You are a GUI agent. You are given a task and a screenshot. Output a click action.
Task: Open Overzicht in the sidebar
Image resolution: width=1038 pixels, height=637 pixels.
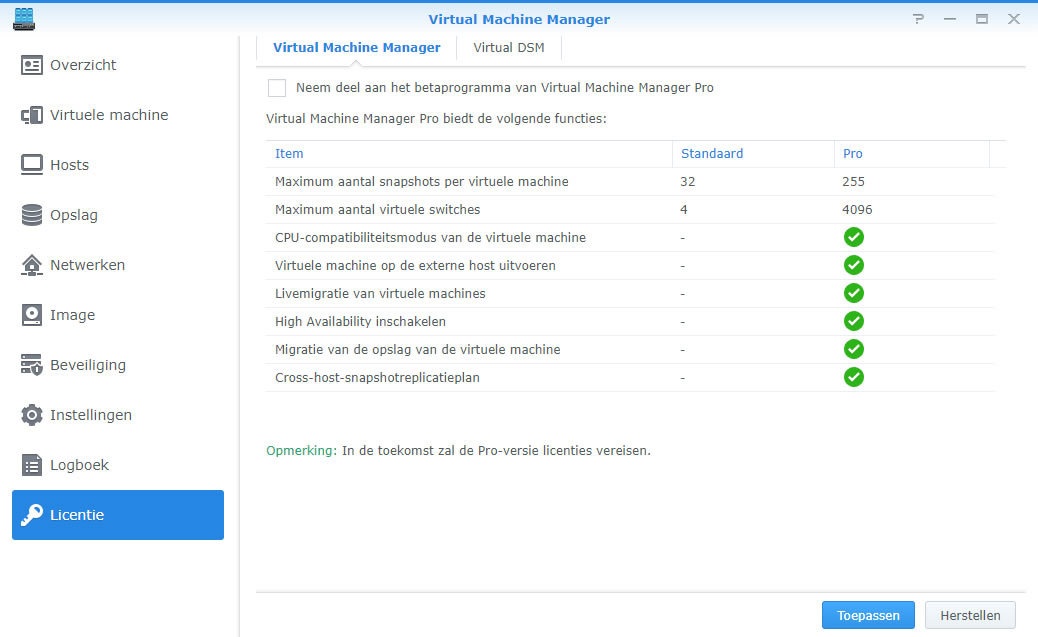(x=118, y=65)
